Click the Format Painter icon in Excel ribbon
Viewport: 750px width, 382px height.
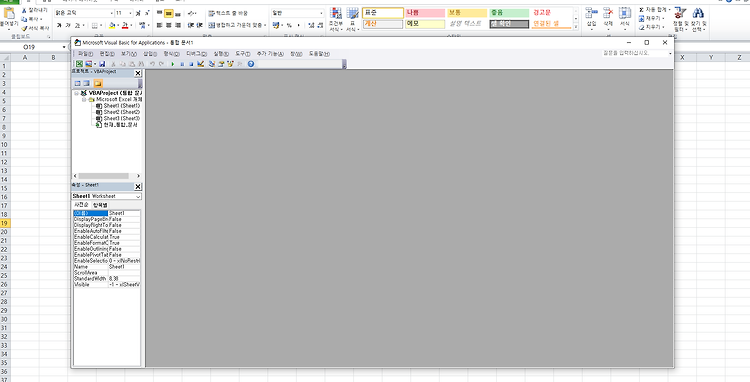[34, 28]
